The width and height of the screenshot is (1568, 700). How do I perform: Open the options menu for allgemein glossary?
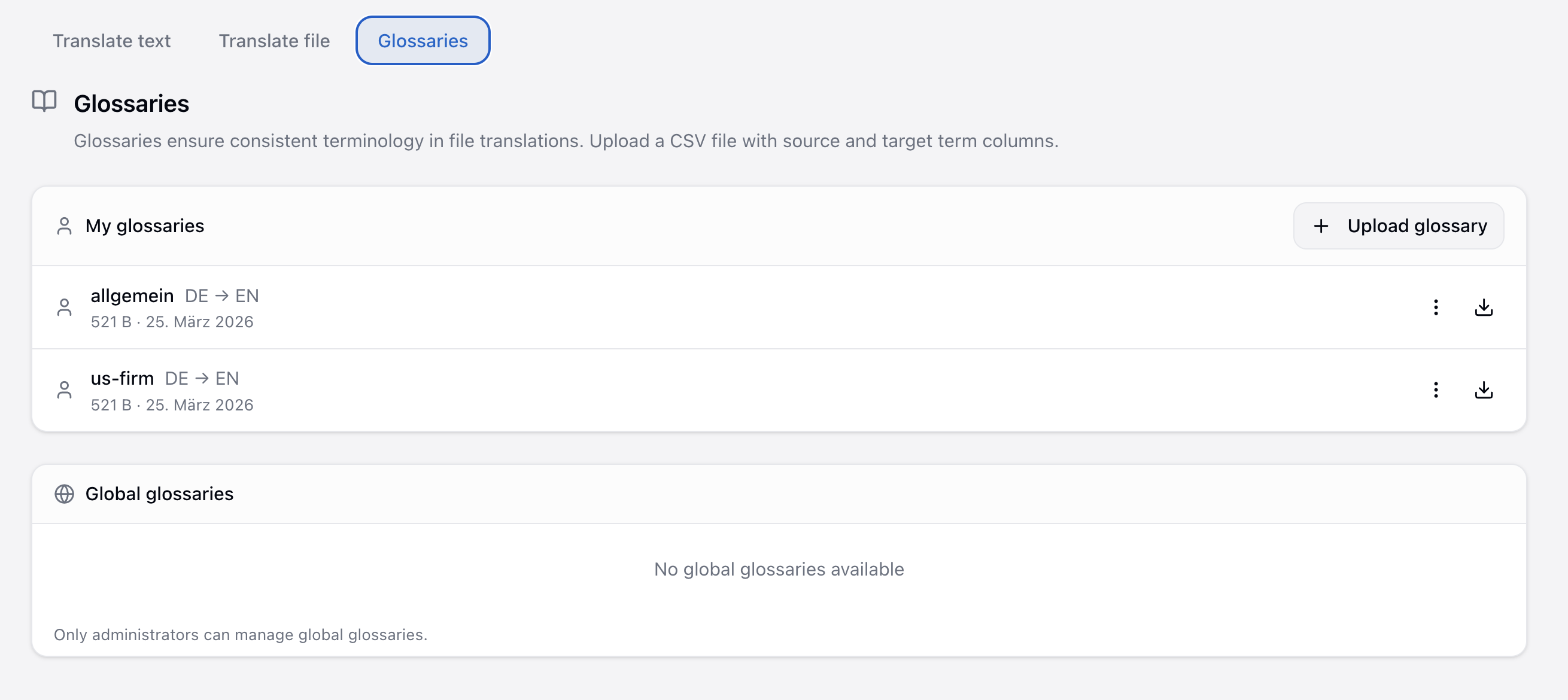coord(1436,308)
